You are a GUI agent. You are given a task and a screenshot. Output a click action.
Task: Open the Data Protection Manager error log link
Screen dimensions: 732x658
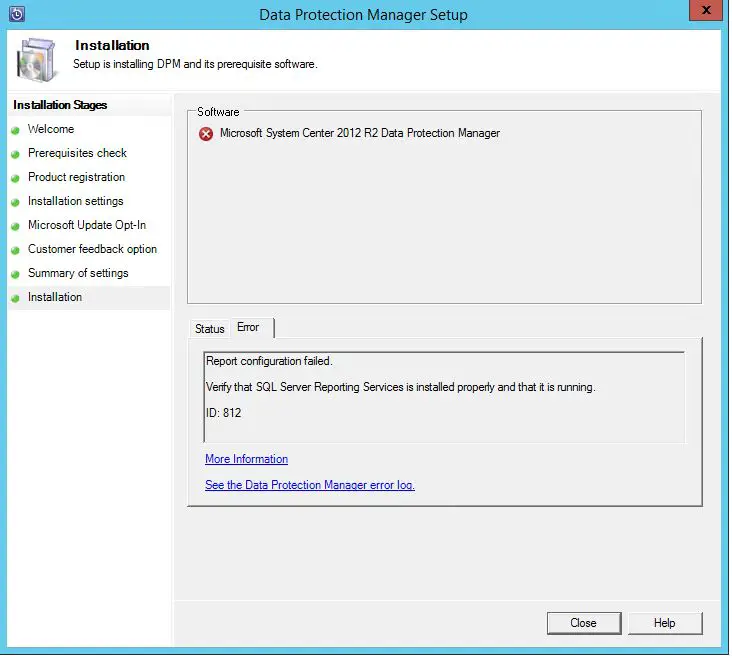(x=310, y=485)
